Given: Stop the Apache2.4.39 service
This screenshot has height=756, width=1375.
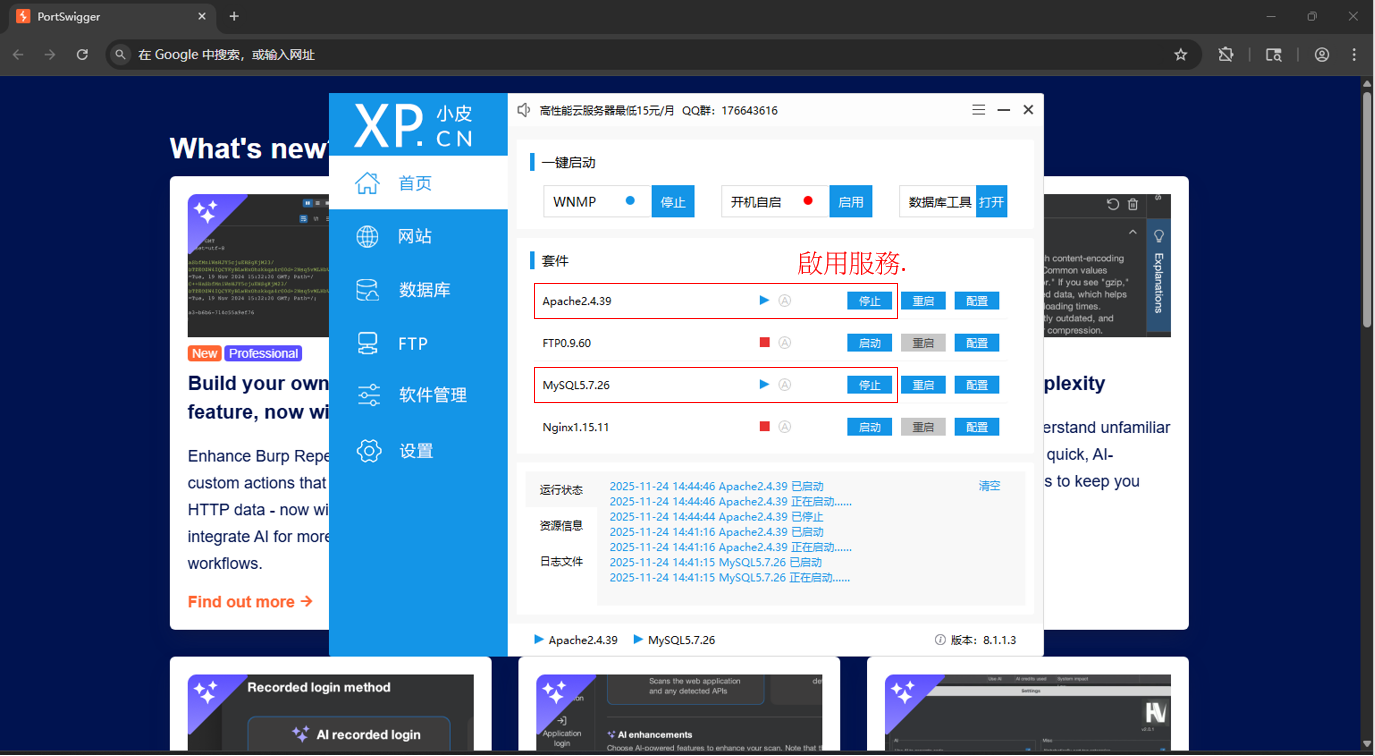Looking at the screenshot, I should click(870, 301).
